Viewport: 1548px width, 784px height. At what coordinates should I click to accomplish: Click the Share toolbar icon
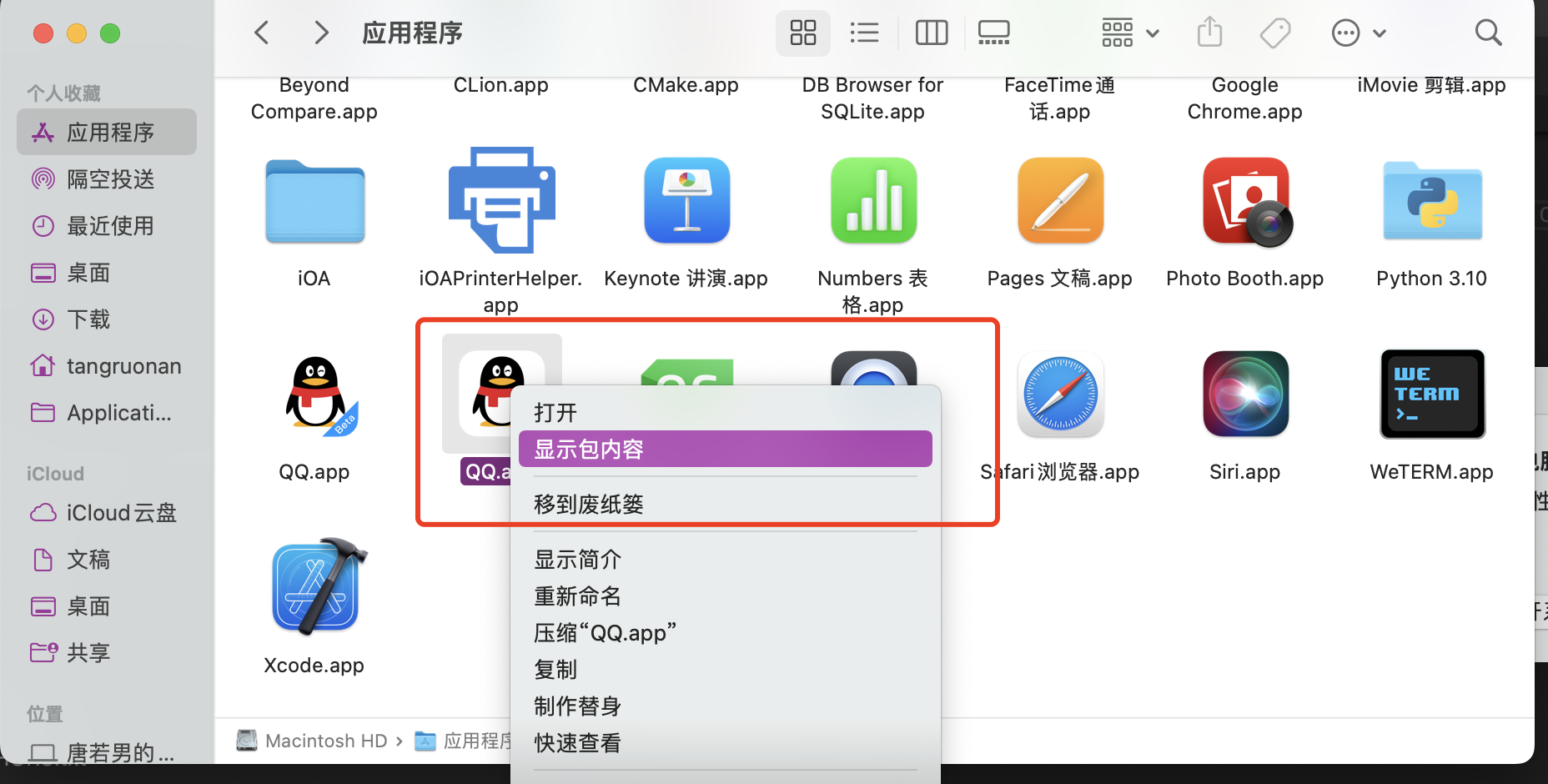coord(1209,33)
